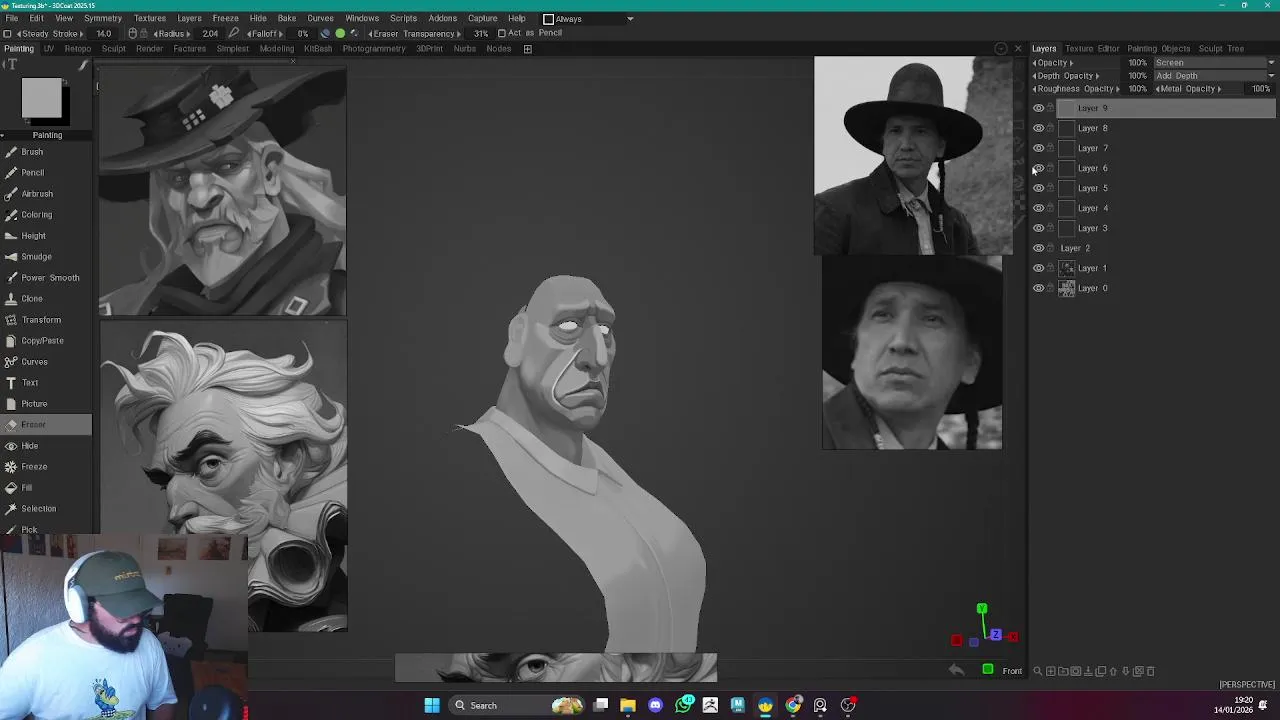The height and width of the screenshot is (720, 1280).
Task: Switch to the Retopo room tab
Action: (x=77, y=49)
